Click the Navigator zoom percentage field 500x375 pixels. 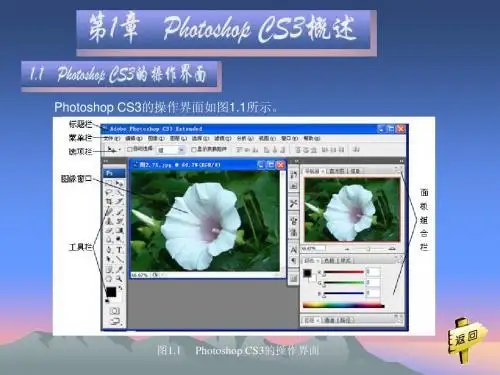[x=313, y=248]
